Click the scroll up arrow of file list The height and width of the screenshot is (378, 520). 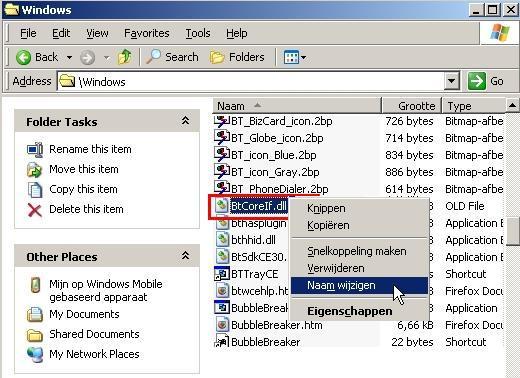512,106
